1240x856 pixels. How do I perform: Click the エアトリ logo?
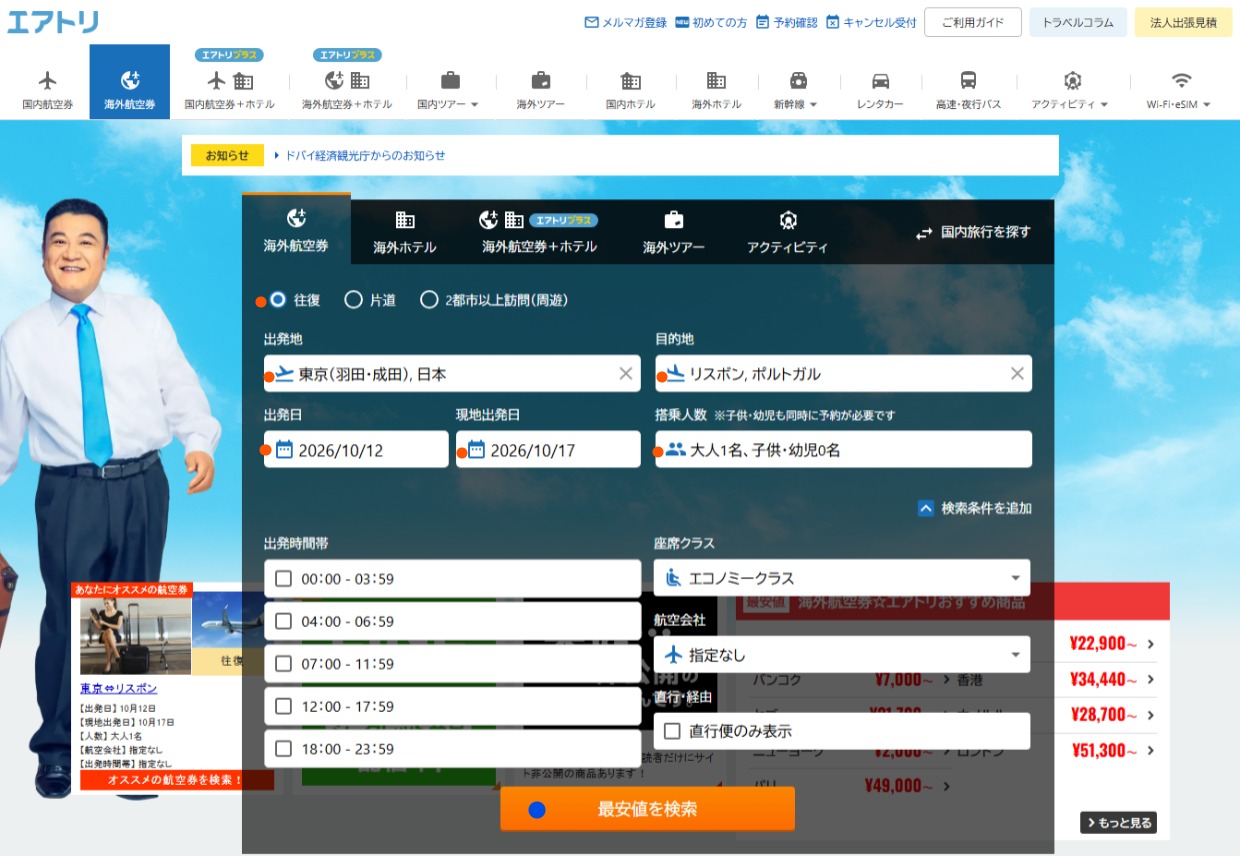(x=53, y=21)
